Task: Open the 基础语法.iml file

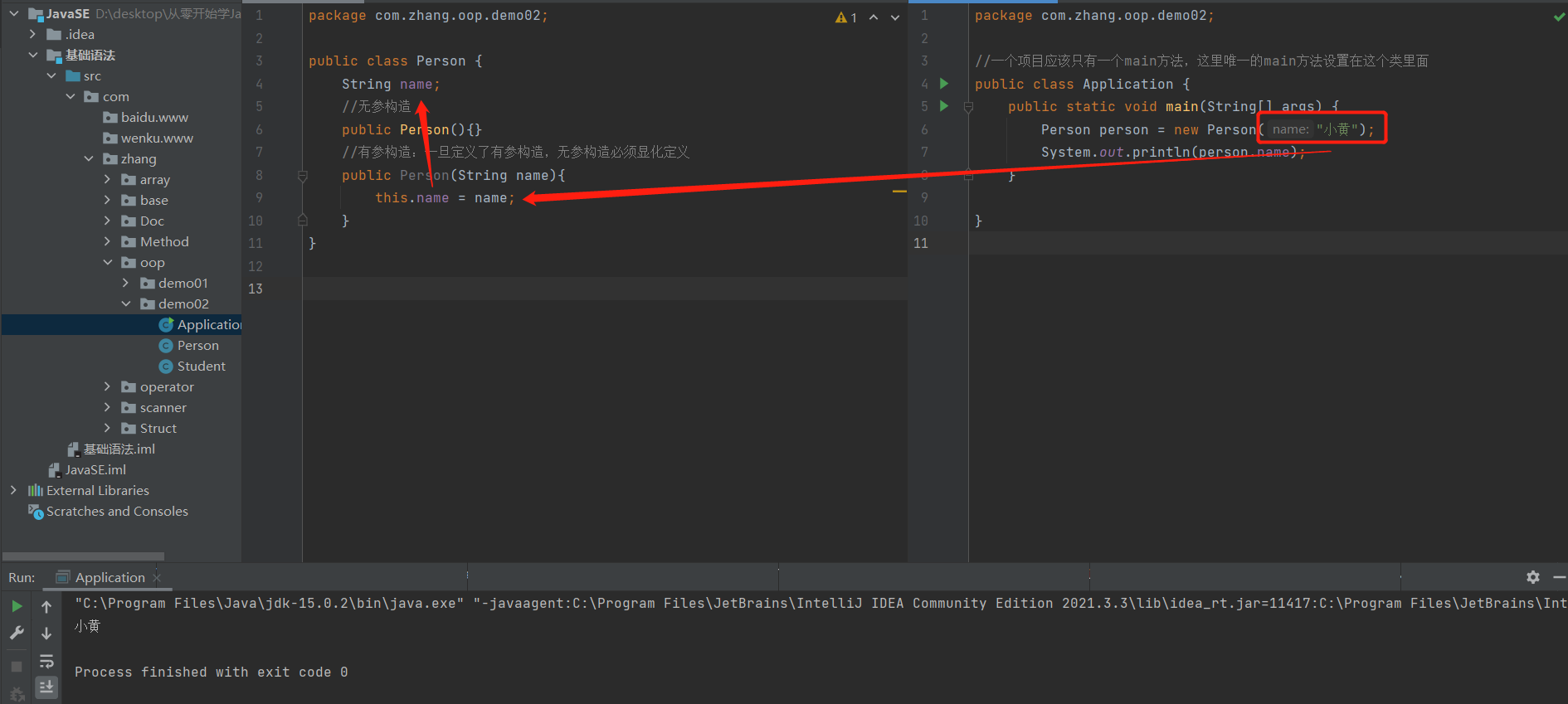Action: [x=119, y=449]
